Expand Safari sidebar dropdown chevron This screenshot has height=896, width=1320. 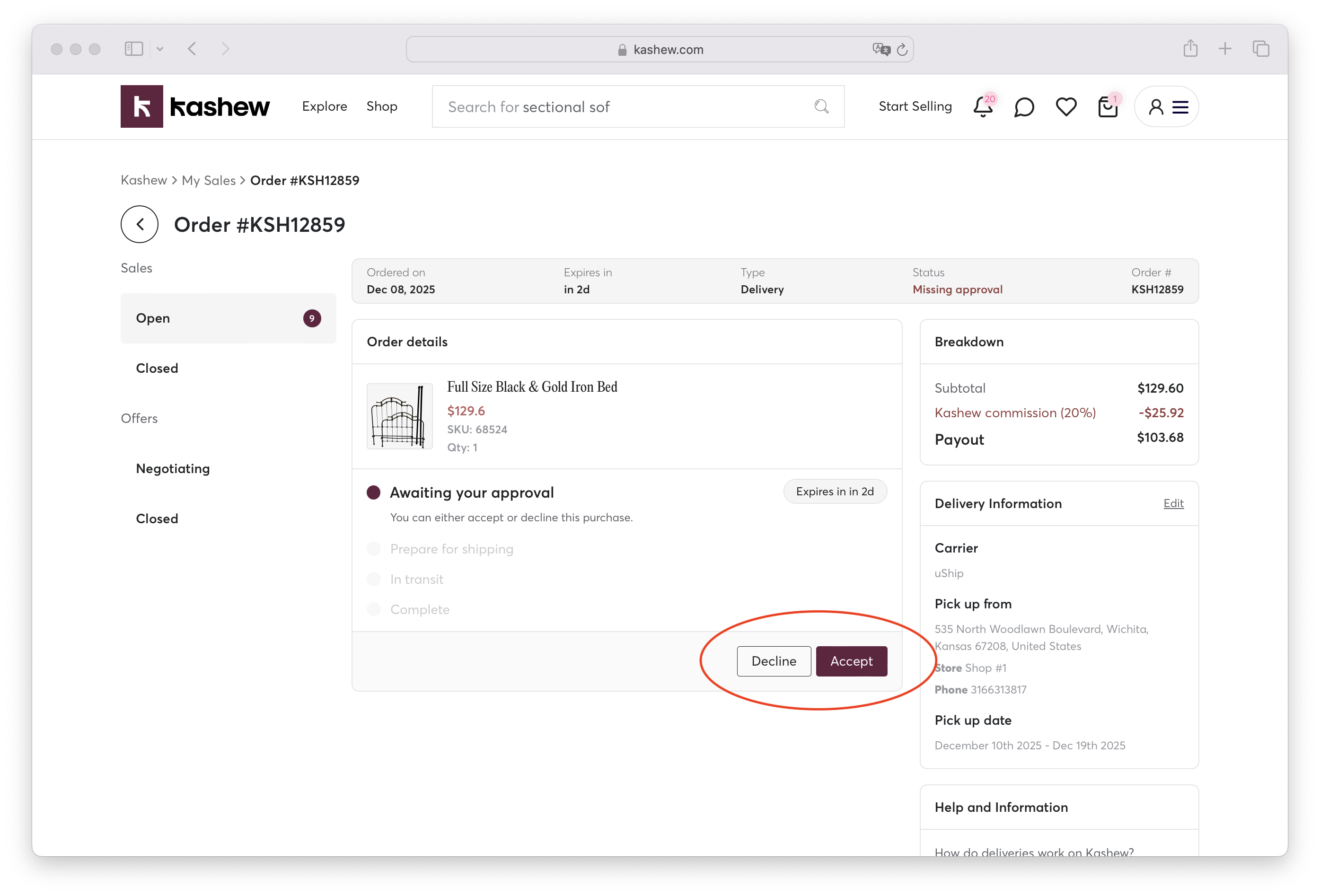tap(160, 49)
